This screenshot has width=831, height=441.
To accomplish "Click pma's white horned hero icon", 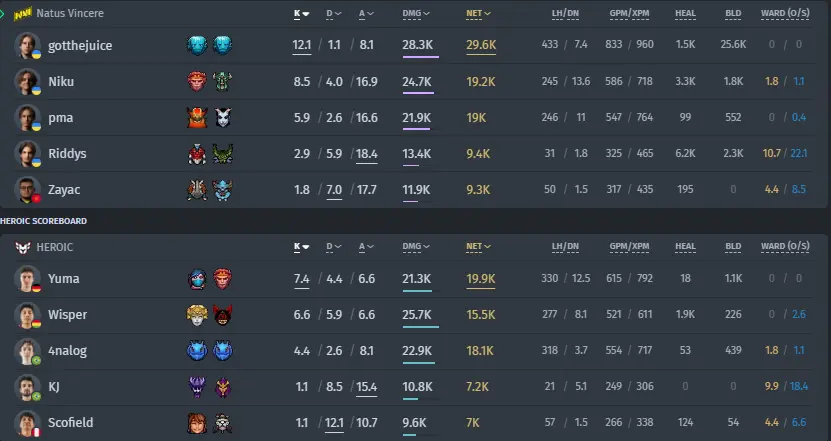I will 223,118.
